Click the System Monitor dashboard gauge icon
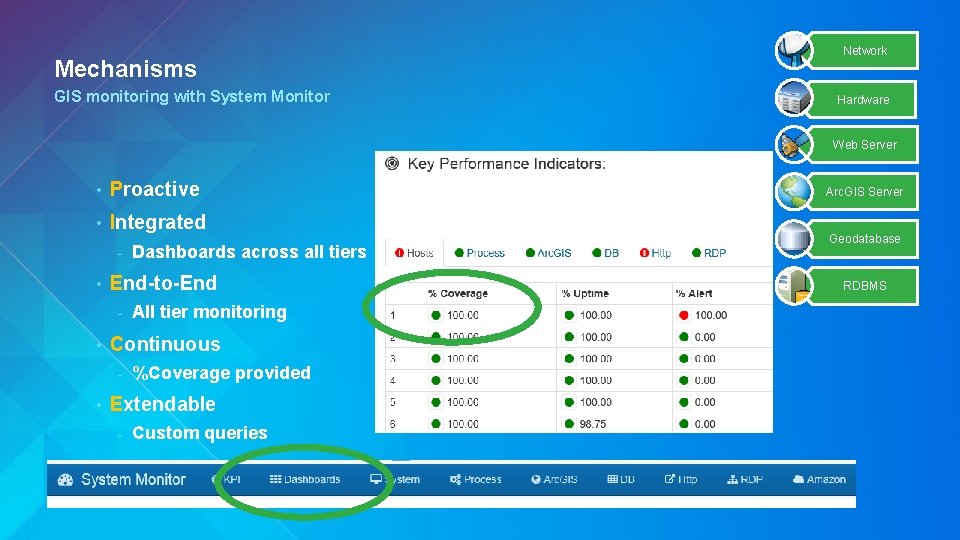The width and height of the screenshot is (960, 540). click(66, 480)
